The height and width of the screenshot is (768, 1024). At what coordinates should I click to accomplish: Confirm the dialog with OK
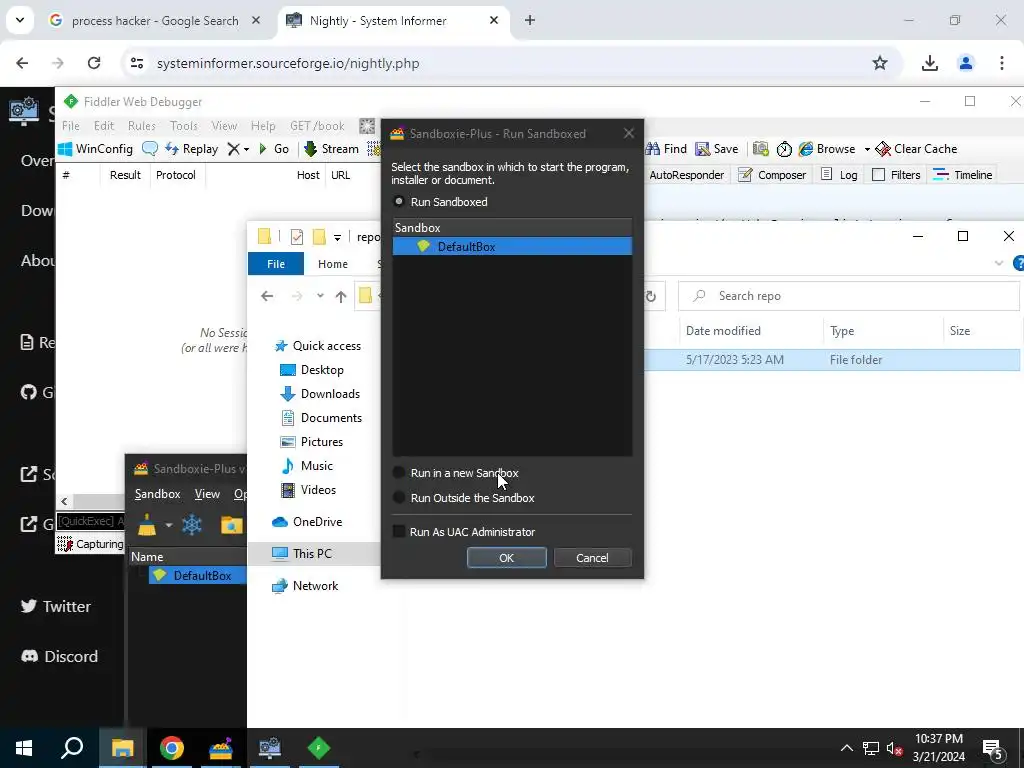[x=506, y=558]
